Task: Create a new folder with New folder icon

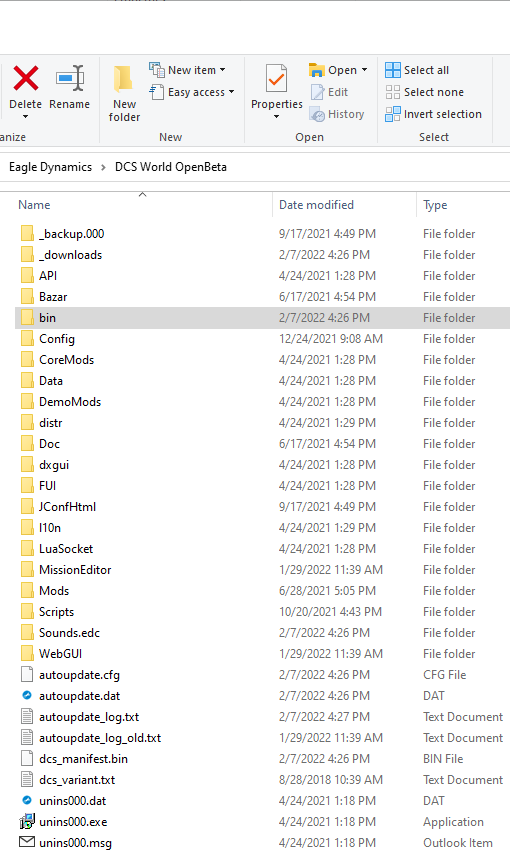Action: coord(124,78)
